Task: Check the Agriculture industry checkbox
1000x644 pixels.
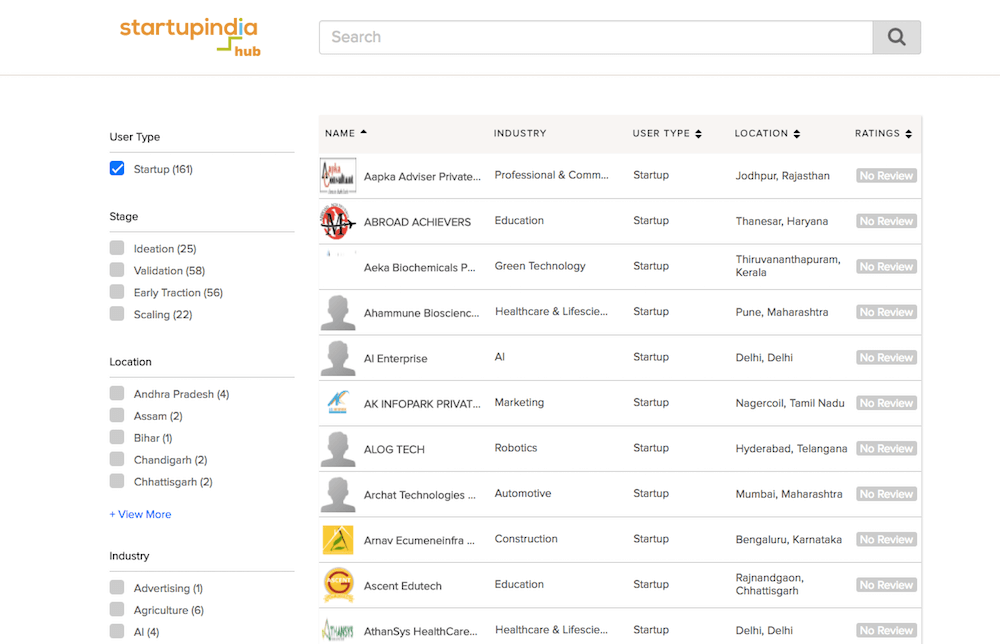Action: (x=117, y=610)
